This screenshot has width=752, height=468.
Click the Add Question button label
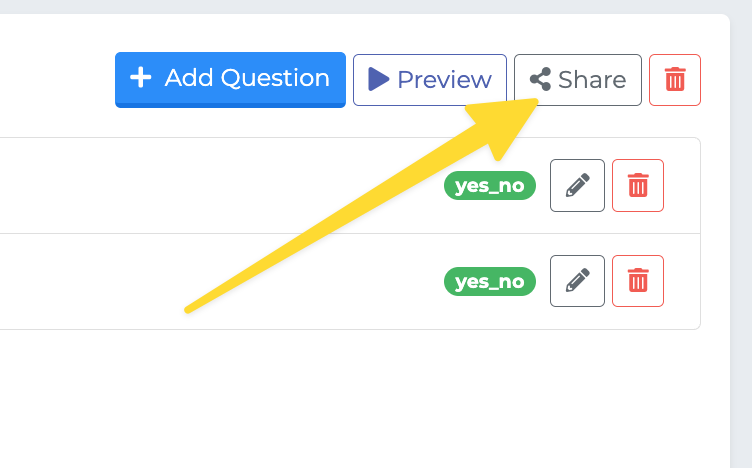(247, 78)
